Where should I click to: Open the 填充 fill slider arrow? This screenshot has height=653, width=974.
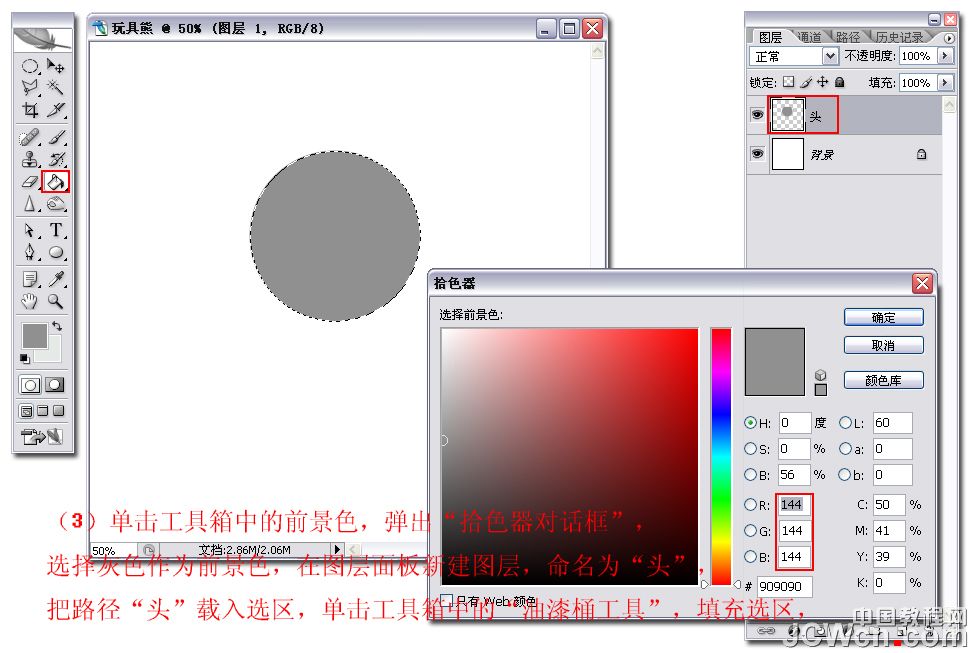pyautogui.click(x=945, y=83)
